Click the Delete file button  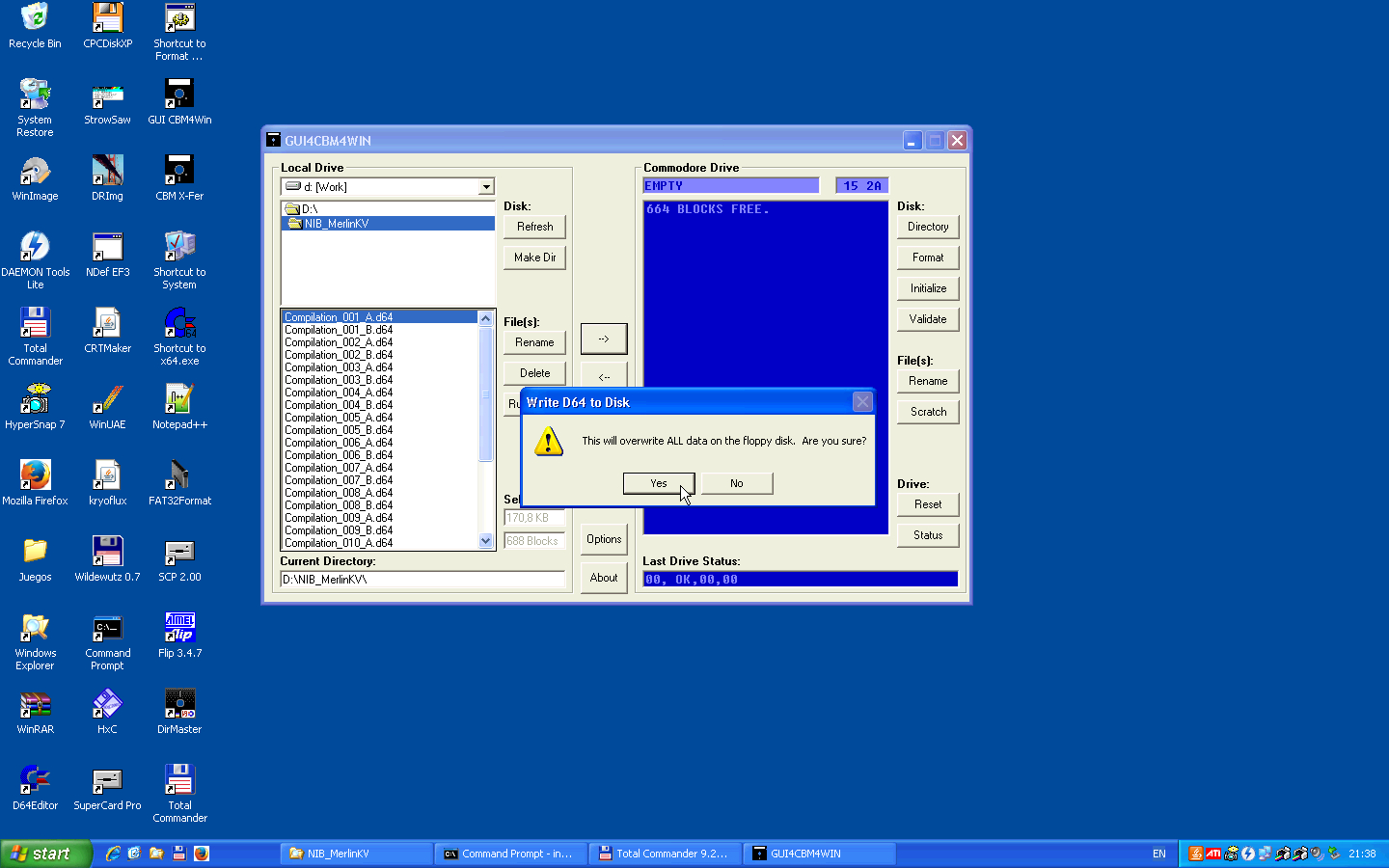(x=535, y=373)
